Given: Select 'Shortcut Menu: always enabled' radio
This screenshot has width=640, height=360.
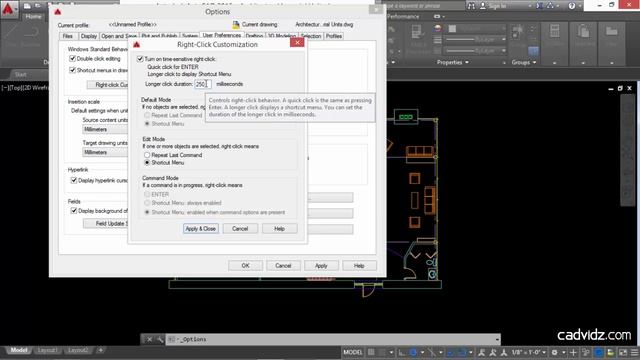Looking at the screenshot, I should [x=147, y=203].
